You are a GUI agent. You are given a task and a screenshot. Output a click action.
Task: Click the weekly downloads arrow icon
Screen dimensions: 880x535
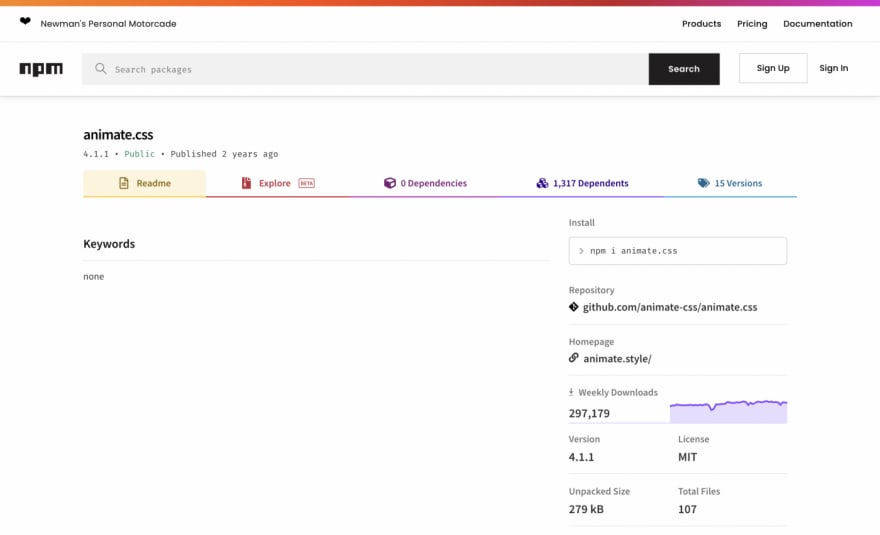571,392
